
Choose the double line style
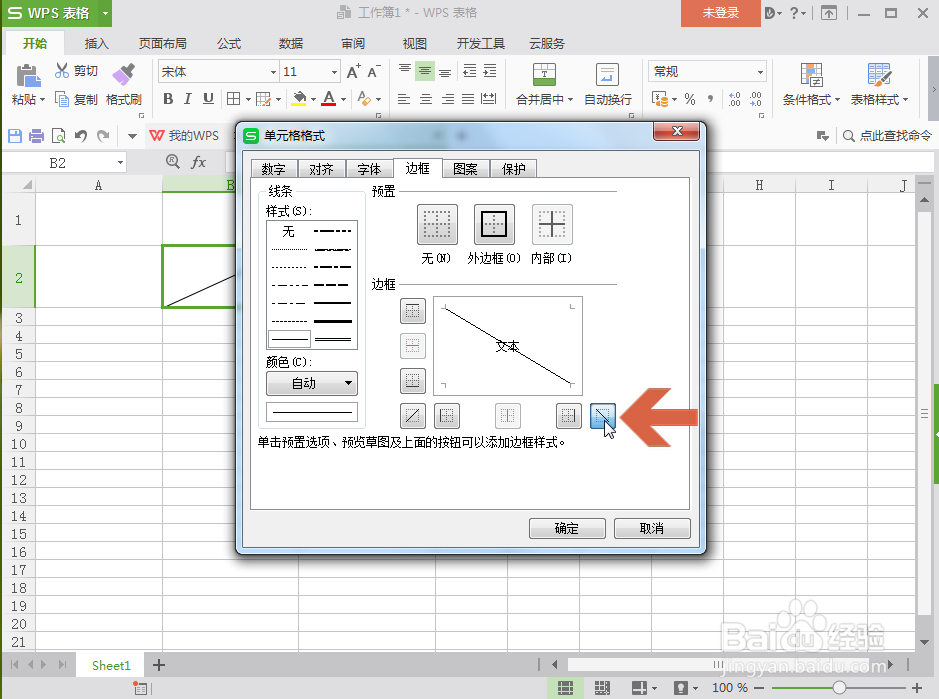(333, 340)
